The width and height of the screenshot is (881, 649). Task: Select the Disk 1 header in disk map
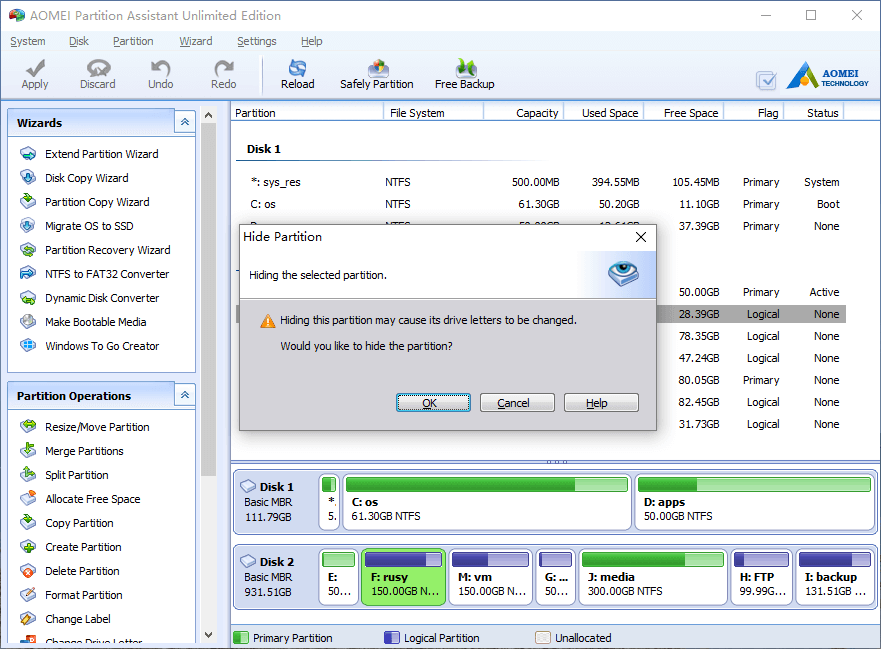[x=275, y=502]
